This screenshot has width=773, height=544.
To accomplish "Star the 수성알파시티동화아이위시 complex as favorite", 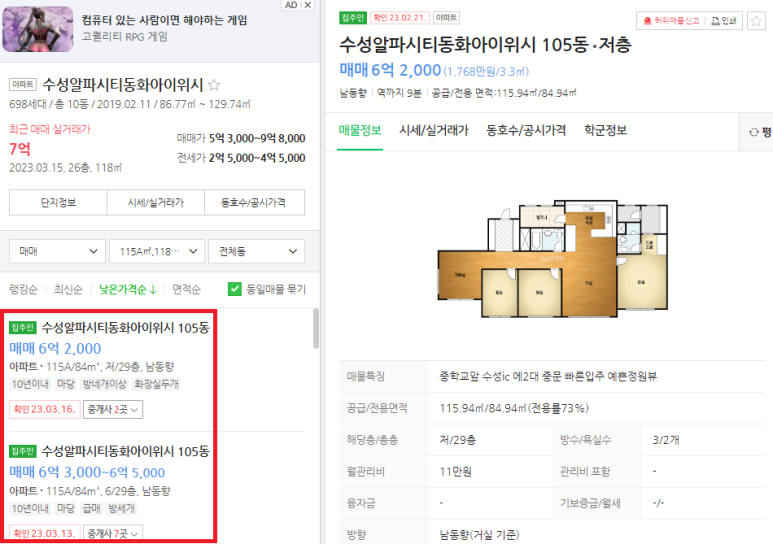I will [x=214, y=85].
